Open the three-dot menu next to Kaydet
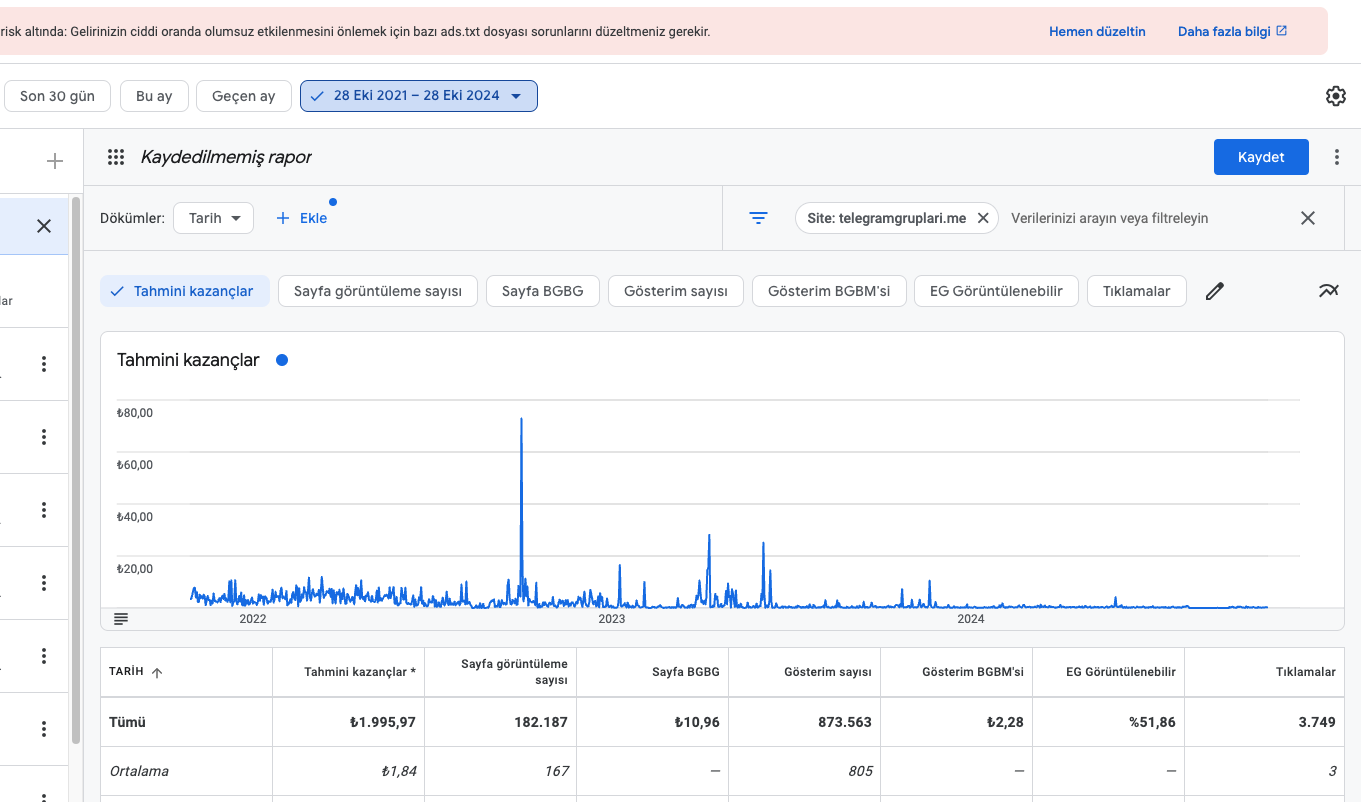The height and width of the screenshot is (802, 1361). pyautogui.click(x=1337, y=157)
